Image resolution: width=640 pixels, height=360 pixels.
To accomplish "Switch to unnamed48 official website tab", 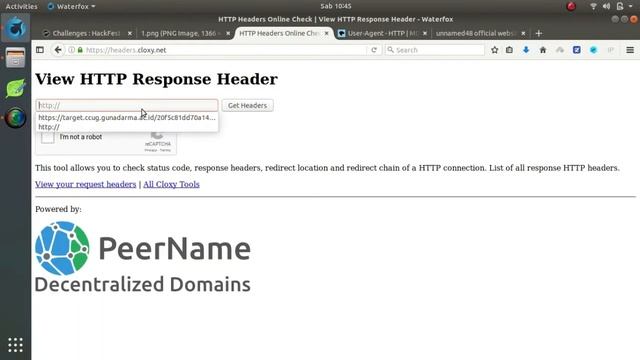I will click(x=476, y=33).
